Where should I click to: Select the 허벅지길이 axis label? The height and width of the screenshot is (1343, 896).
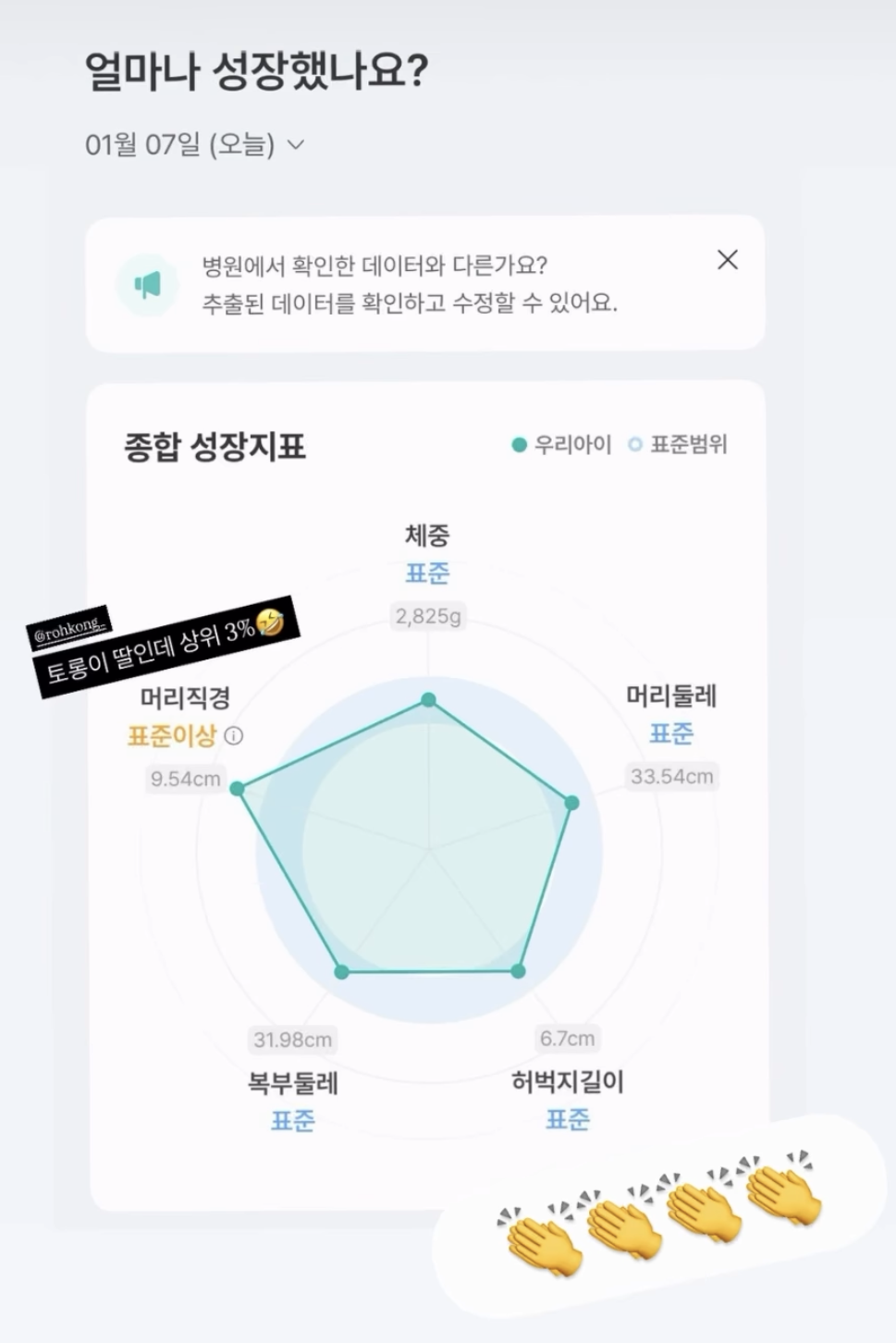click(568, 1081)
